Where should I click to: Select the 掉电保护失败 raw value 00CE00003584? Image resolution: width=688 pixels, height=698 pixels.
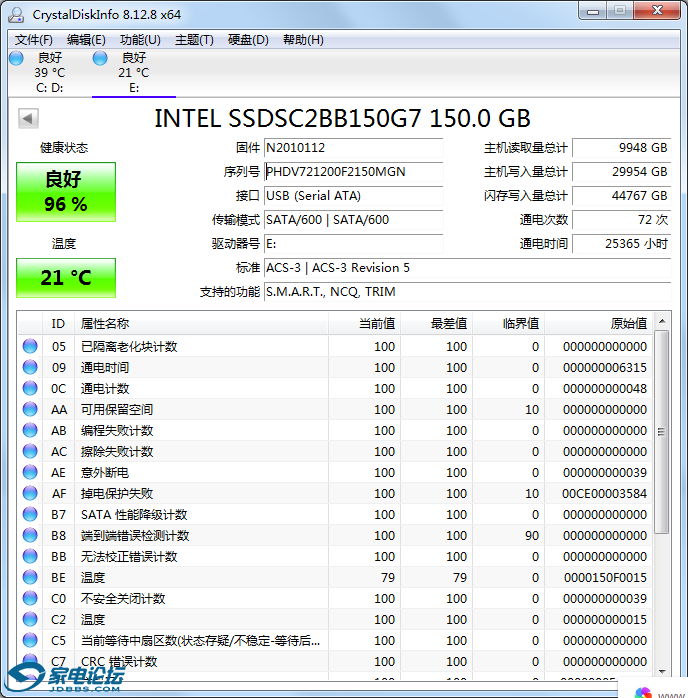[x=604, y=493]
